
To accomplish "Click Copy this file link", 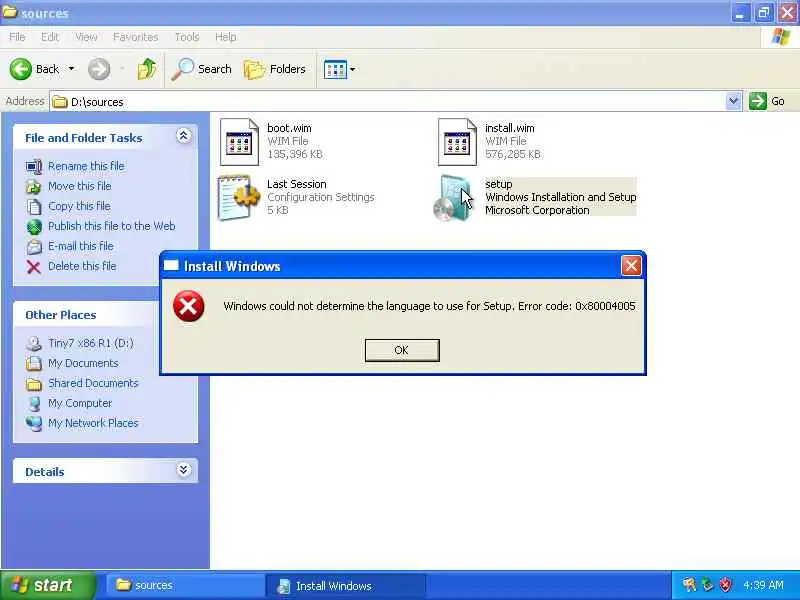I will (x=79, y=206).
